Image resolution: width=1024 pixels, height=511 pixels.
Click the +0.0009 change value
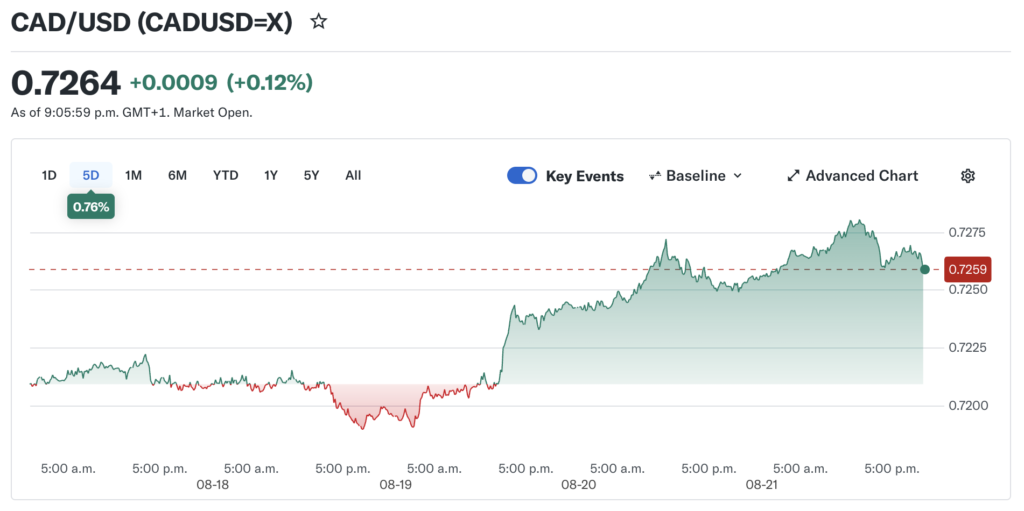(173, 83)
